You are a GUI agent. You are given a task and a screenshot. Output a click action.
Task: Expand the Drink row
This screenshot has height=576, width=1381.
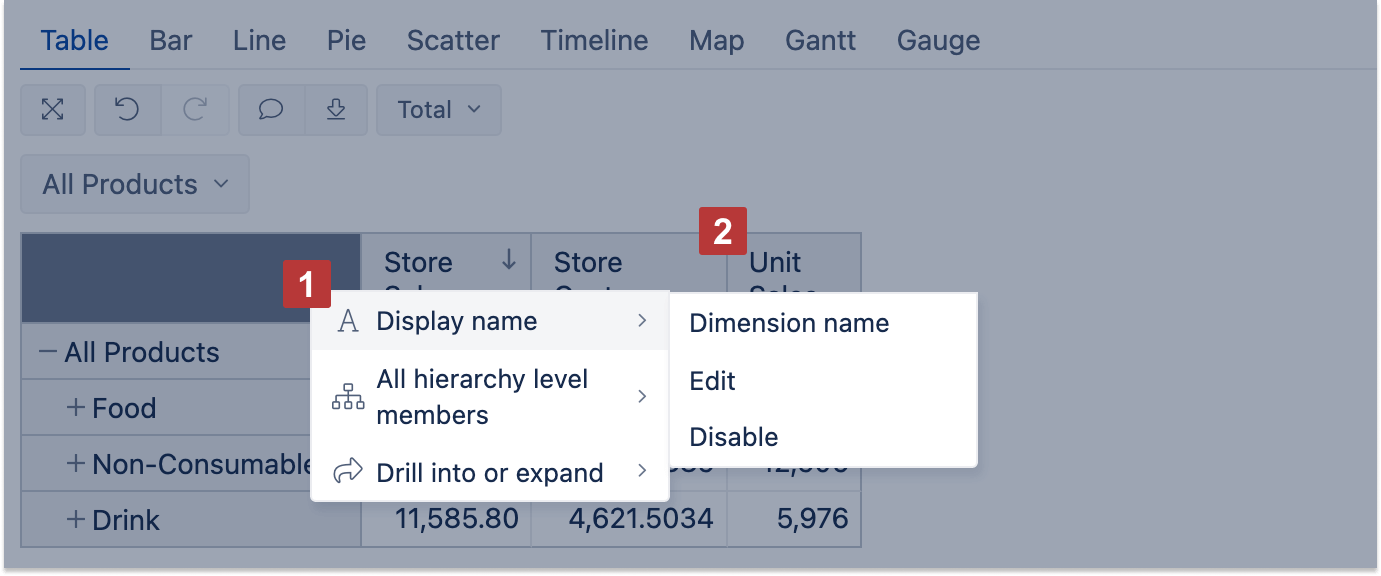click(75, 520)
